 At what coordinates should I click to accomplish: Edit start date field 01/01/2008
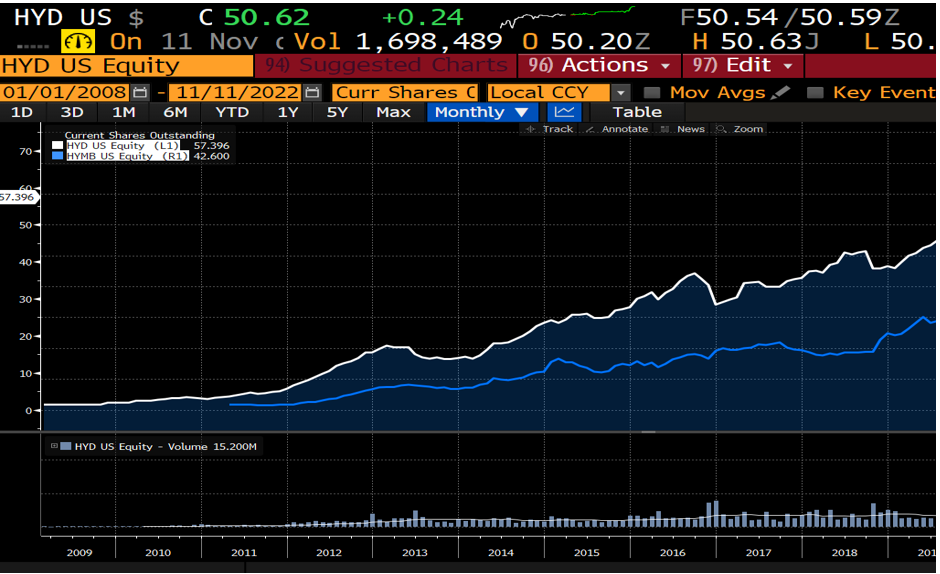click(x=65, y=92)
